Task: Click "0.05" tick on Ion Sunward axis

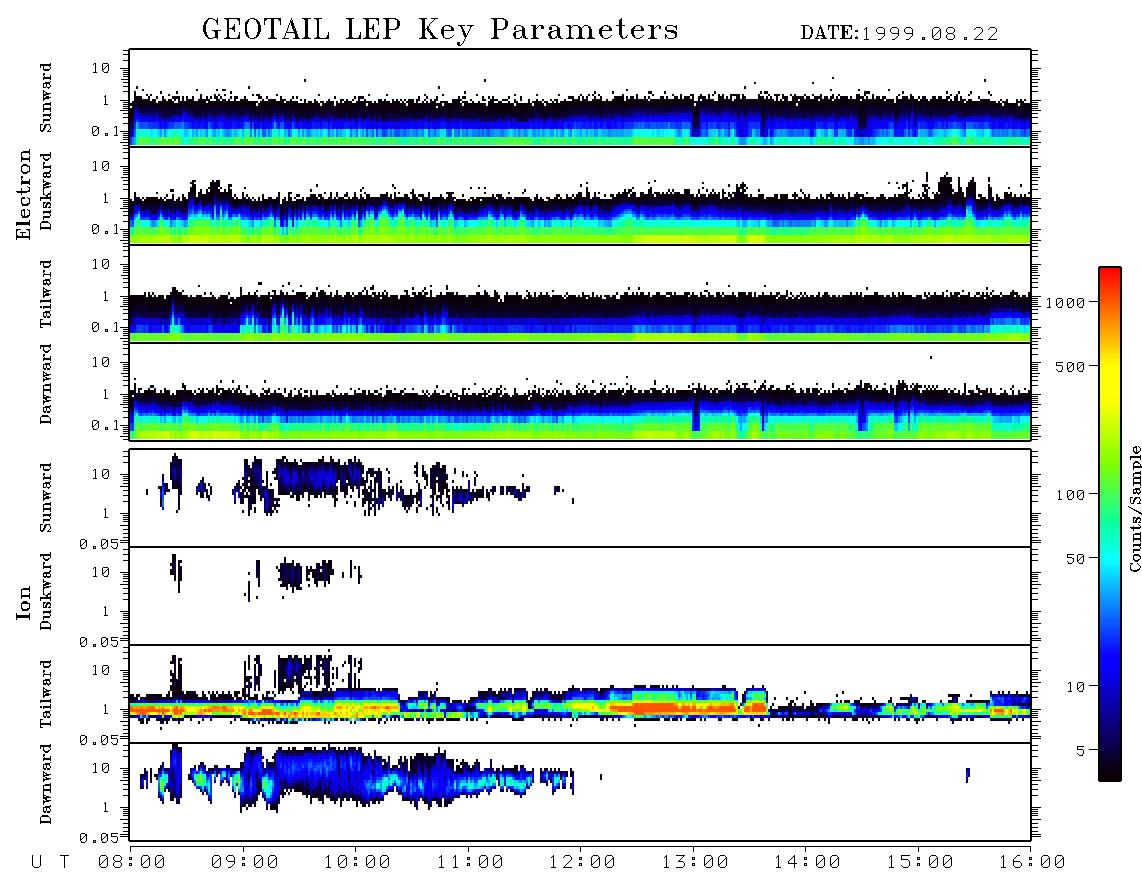Action: pos(99,543)
